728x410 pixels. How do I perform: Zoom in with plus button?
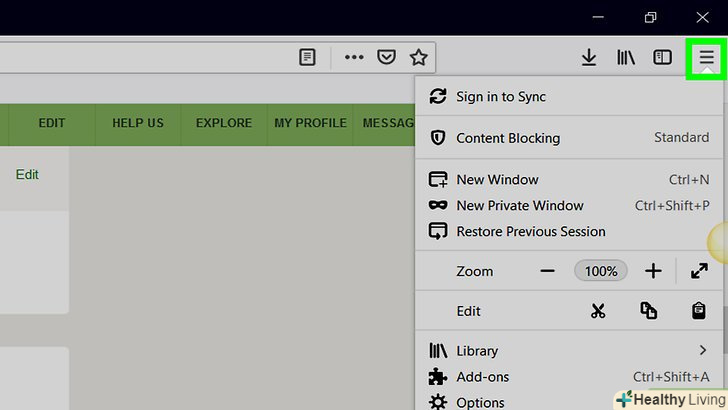(x=653, y=271)
